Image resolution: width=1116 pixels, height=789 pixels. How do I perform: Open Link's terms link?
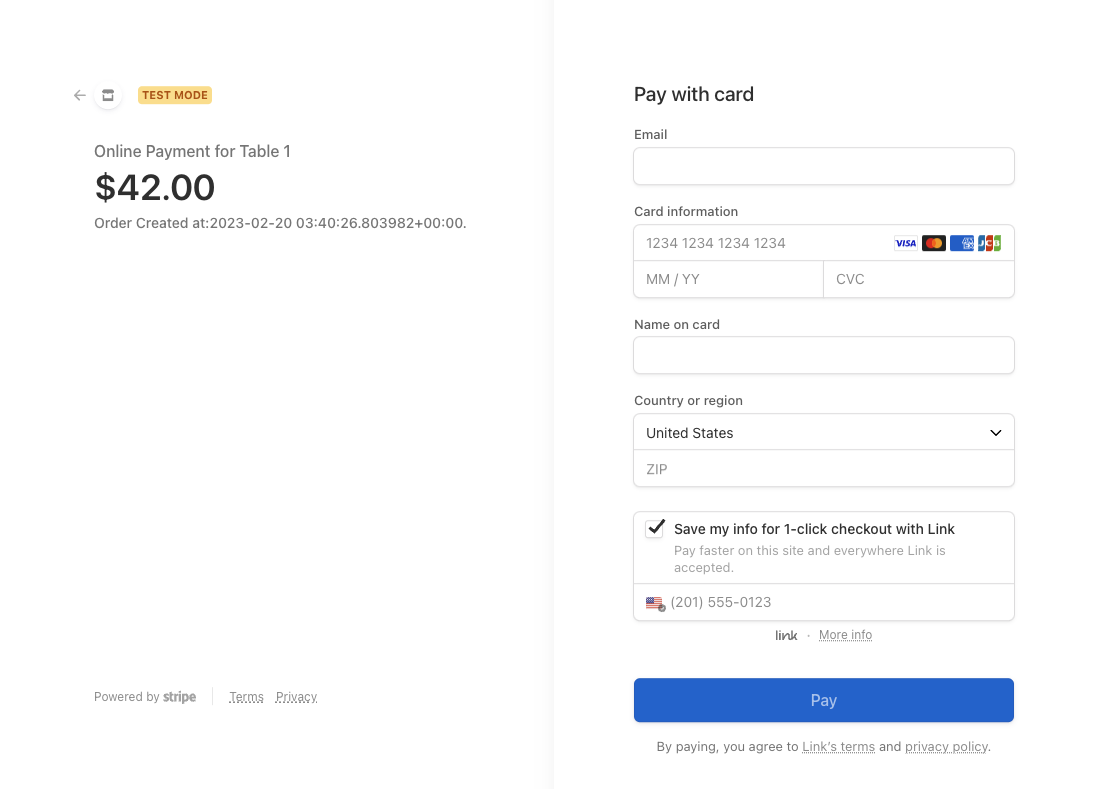pyautogui.click(x=838, y=746)
